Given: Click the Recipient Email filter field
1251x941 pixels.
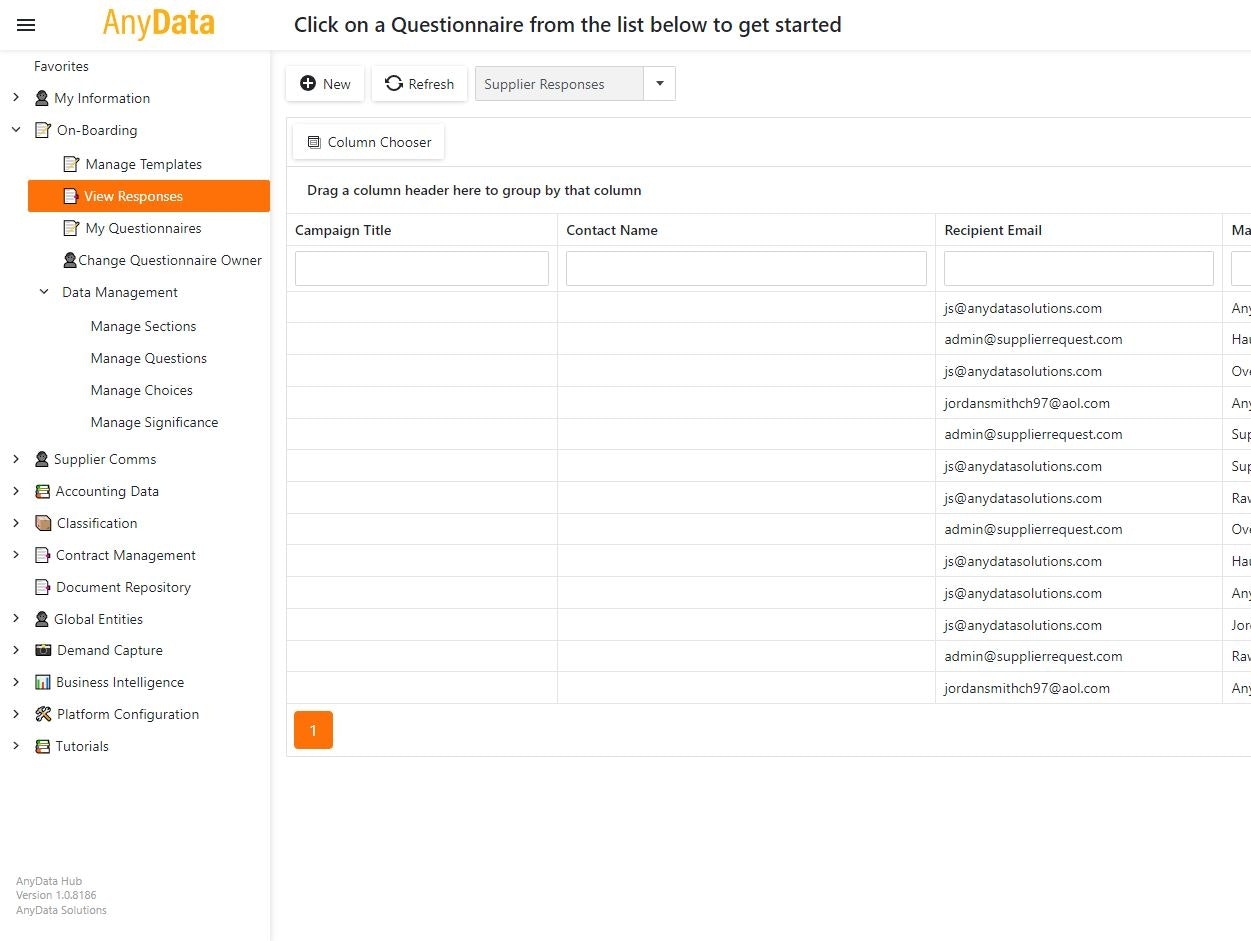Looking at the screenshot, I should pyautogui.click(x=1078, y=268).
